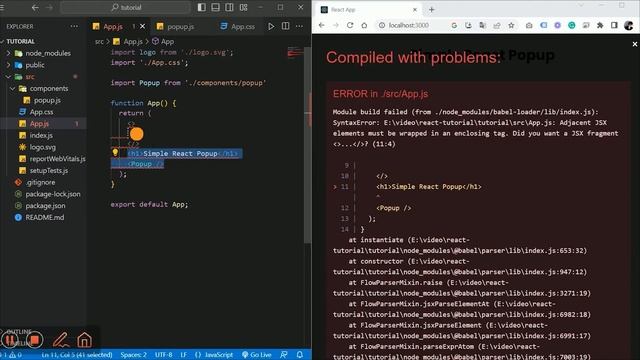Image resolution: width=640 pixels, height=360 pixels.
Task: Click the 'tutorial' command center search box
Action: 126,7
